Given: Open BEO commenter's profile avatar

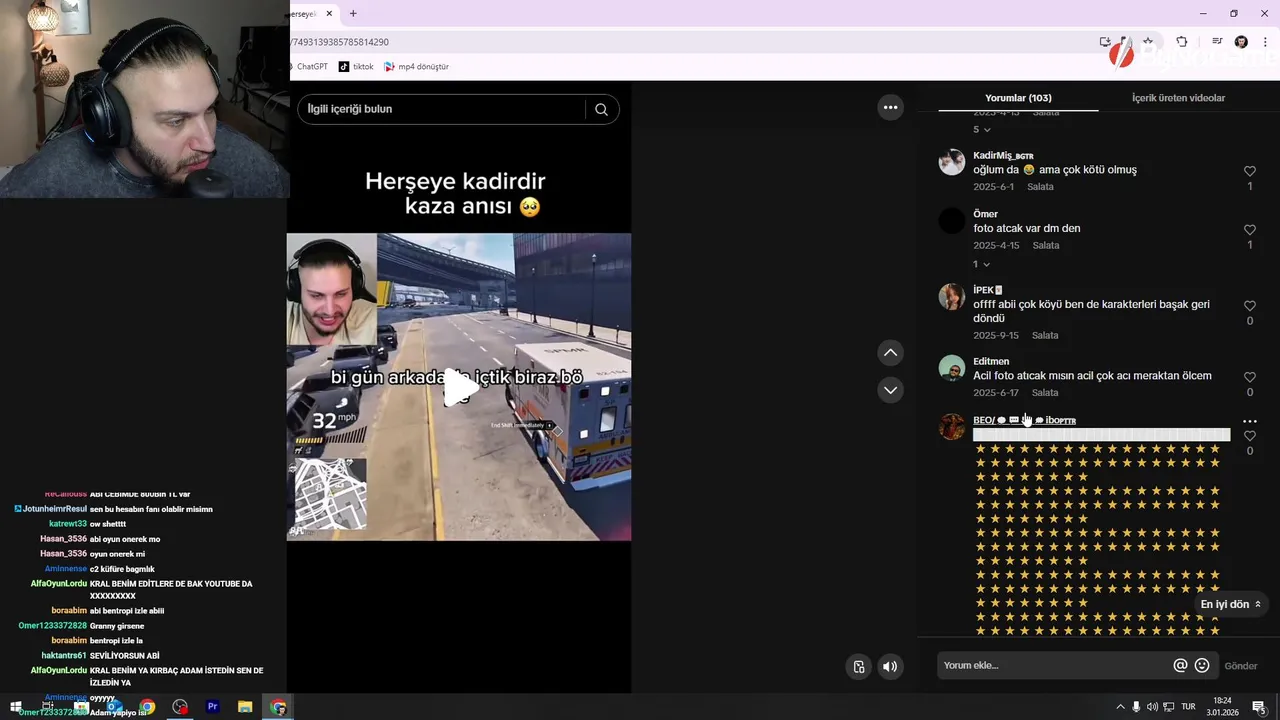Looking at the screenshot, I should (x=952, y=426).
